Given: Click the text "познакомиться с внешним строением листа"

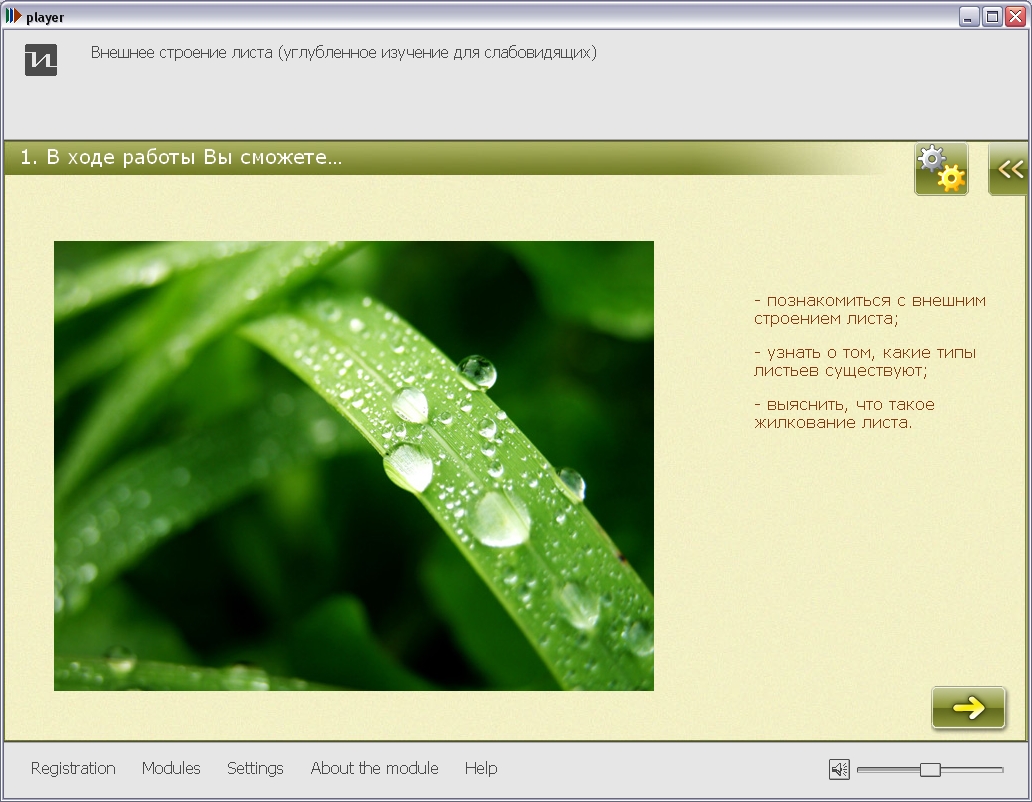Looking at the screenshot, I should (x=869, y=309).
